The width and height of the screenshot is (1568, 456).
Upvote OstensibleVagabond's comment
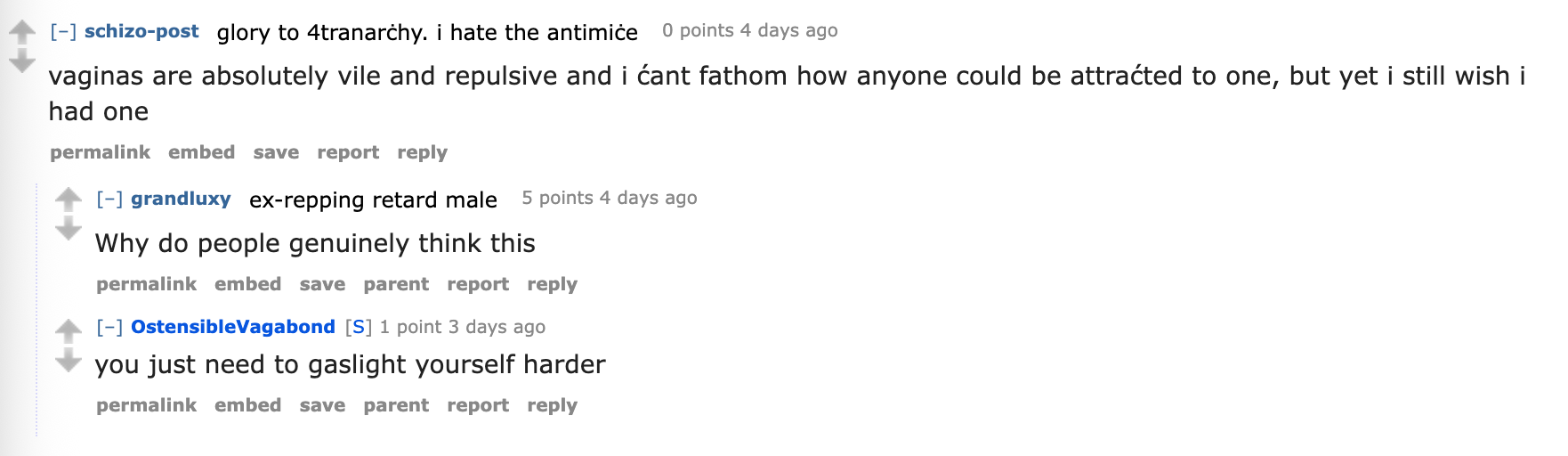69,331
